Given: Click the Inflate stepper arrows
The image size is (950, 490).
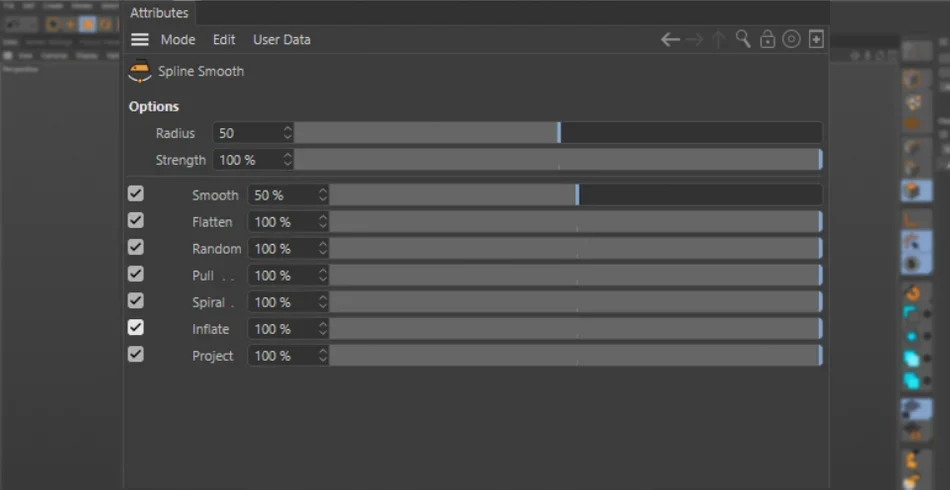Looking at the screenshot, I should click(x=323, y=329).
